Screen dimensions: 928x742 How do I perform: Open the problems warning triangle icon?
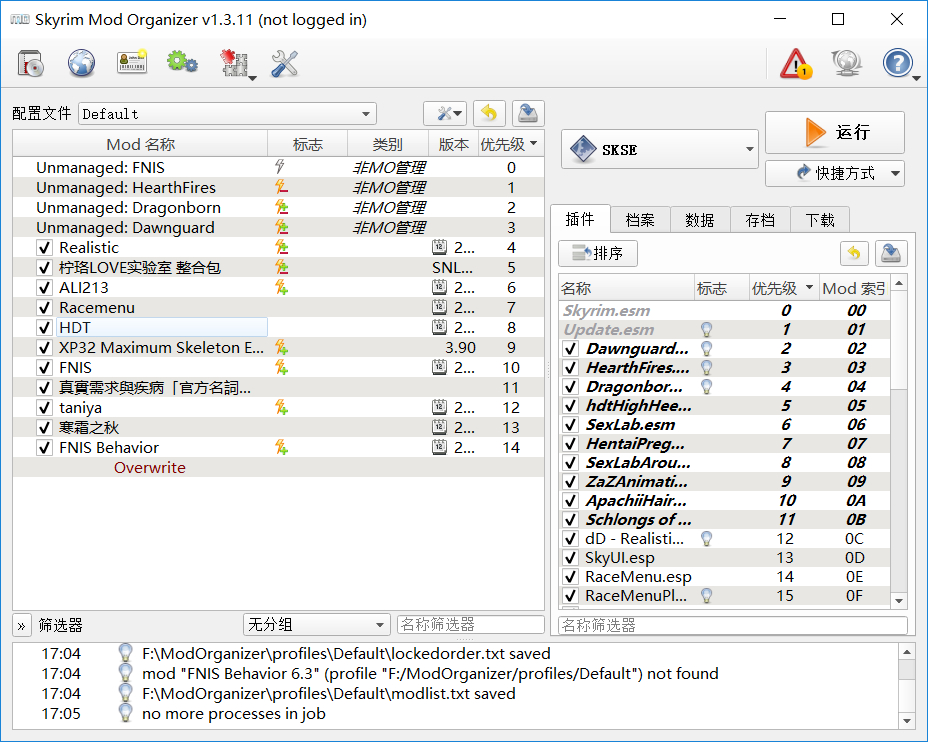[795, 64]
